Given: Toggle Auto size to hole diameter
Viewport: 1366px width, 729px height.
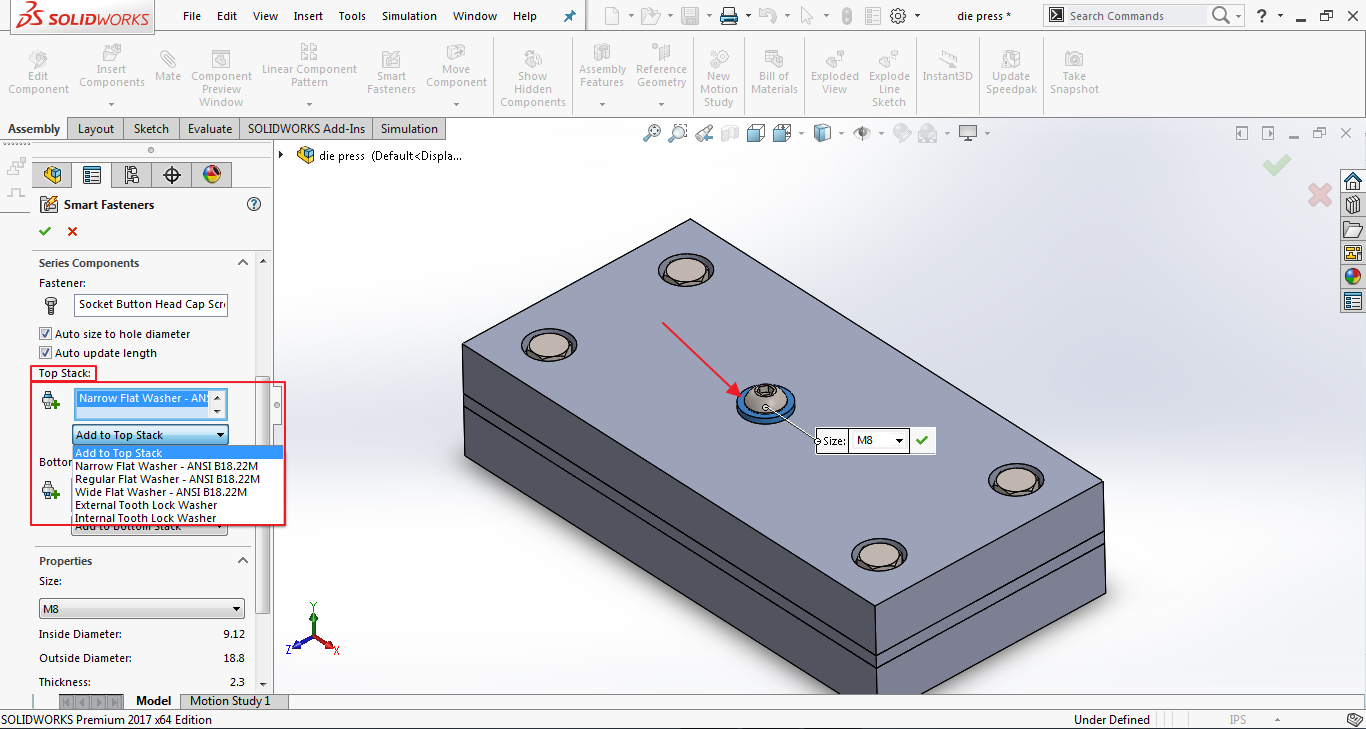Looking at the screenshot, I should pos(45,334).
